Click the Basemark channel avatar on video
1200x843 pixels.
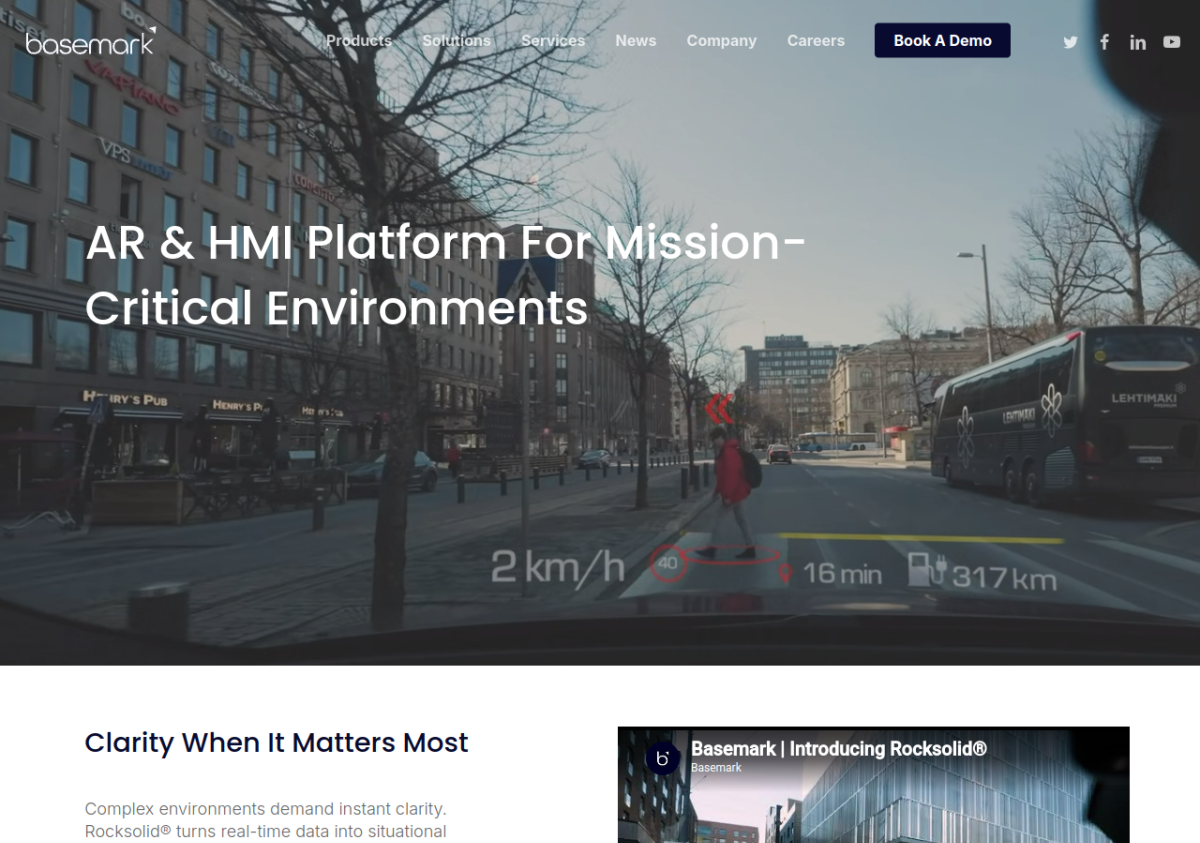pyautogui.click(x=662, y=758)
